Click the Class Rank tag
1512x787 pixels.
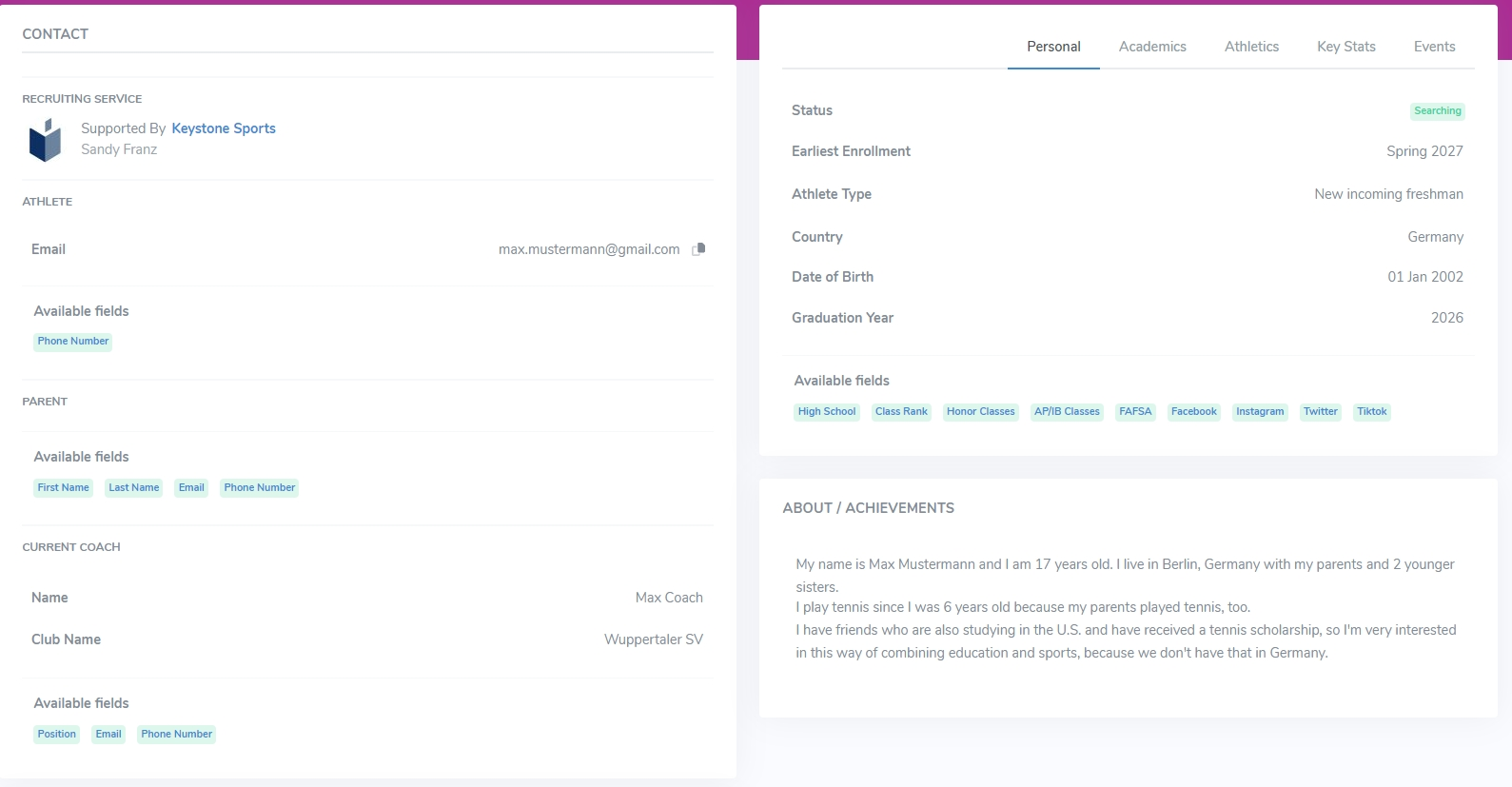[901, 412]
